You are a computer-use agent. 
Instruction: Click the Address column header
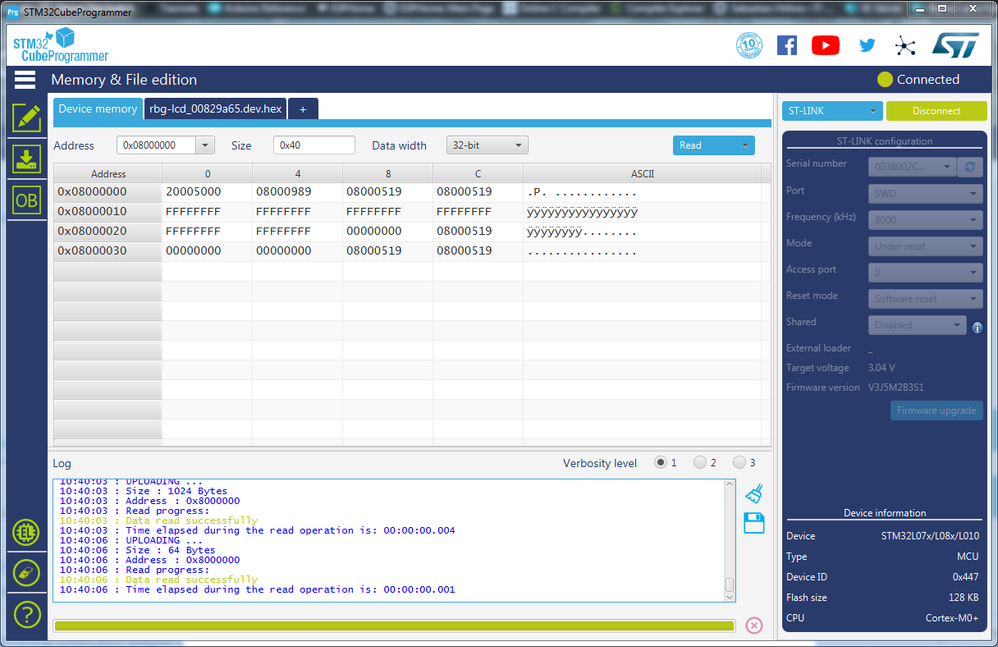108,174
